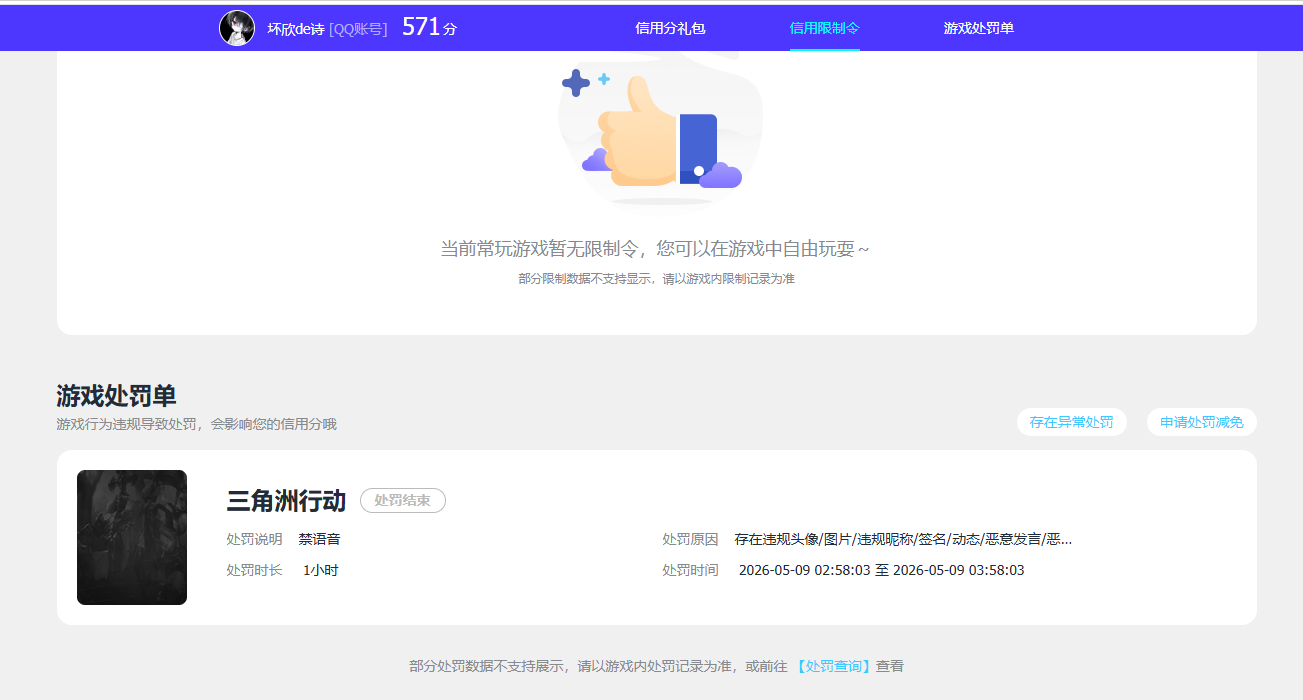Click the 禁语音 penalty description
Image resolution: width=1303 pixels, height=700 pixels.
(319, 539)
